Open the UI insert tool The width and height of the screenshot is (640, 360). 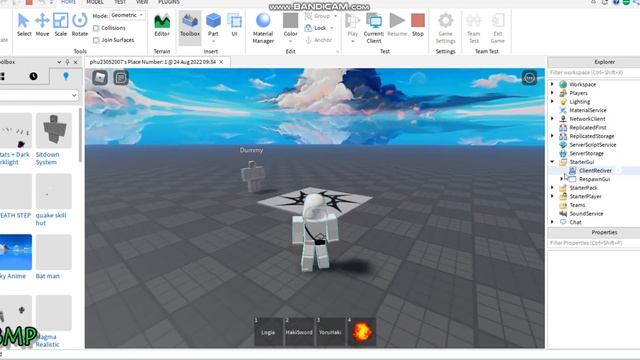234,25
